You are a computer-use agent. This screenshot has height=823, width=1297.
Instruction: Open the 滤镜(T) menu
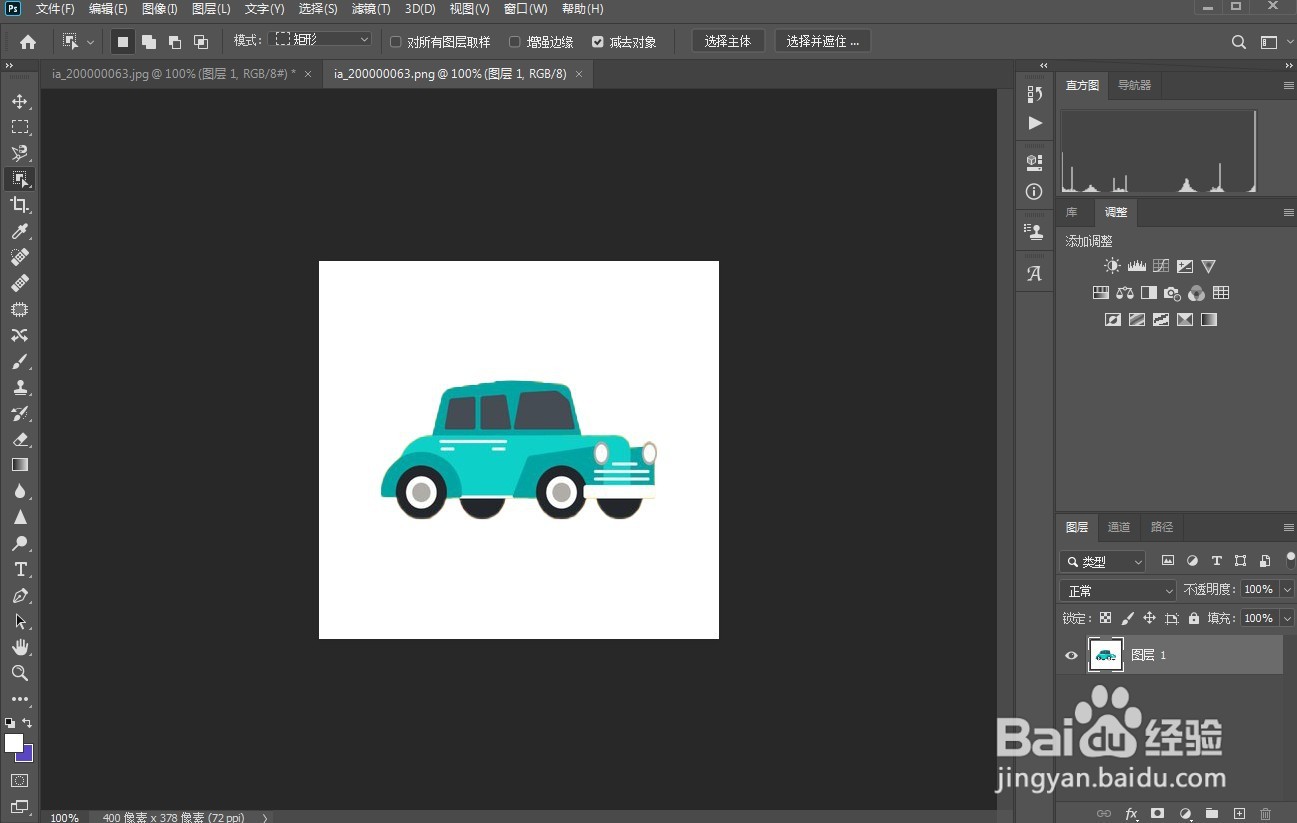(x=371, y=9)
